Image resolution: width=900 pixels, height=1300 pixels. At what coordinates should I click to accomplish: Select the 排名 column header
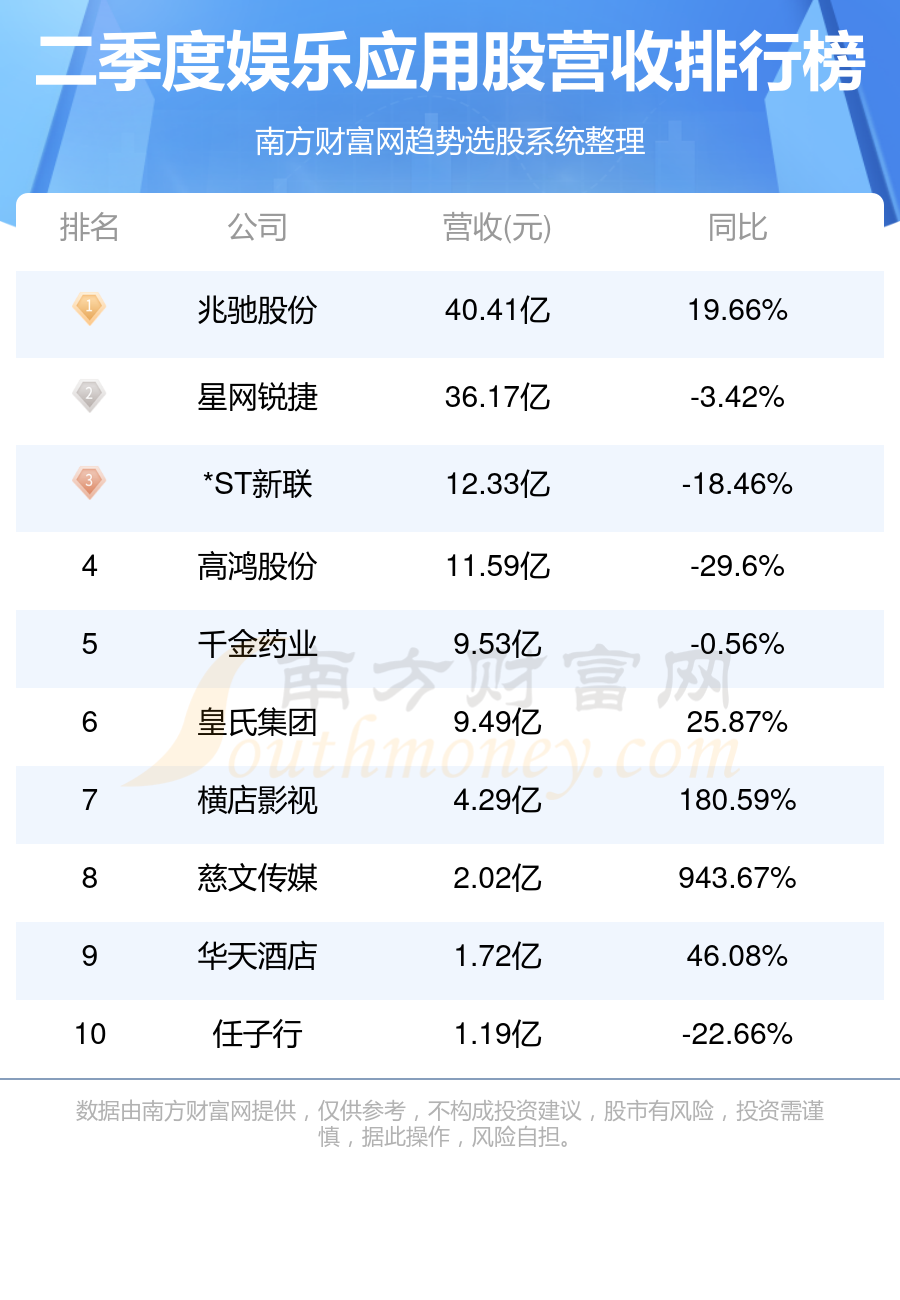click(90, 228)
